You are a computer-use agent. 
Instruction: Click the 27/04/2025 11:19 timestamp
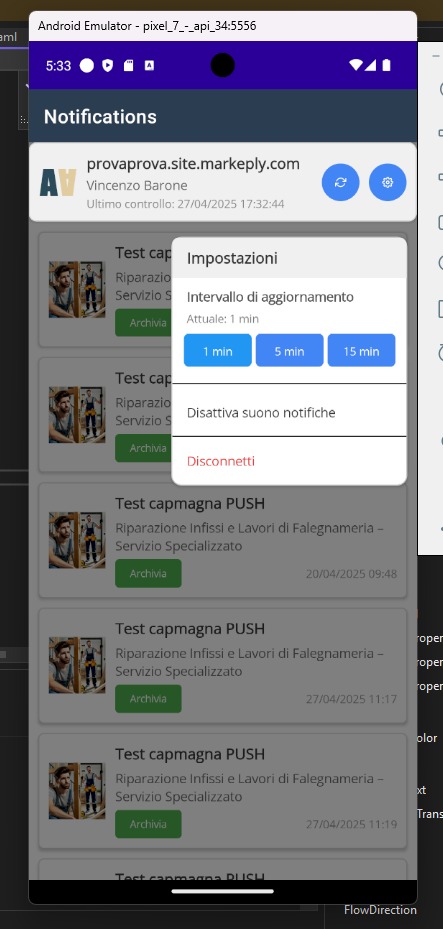click(351, 825)
